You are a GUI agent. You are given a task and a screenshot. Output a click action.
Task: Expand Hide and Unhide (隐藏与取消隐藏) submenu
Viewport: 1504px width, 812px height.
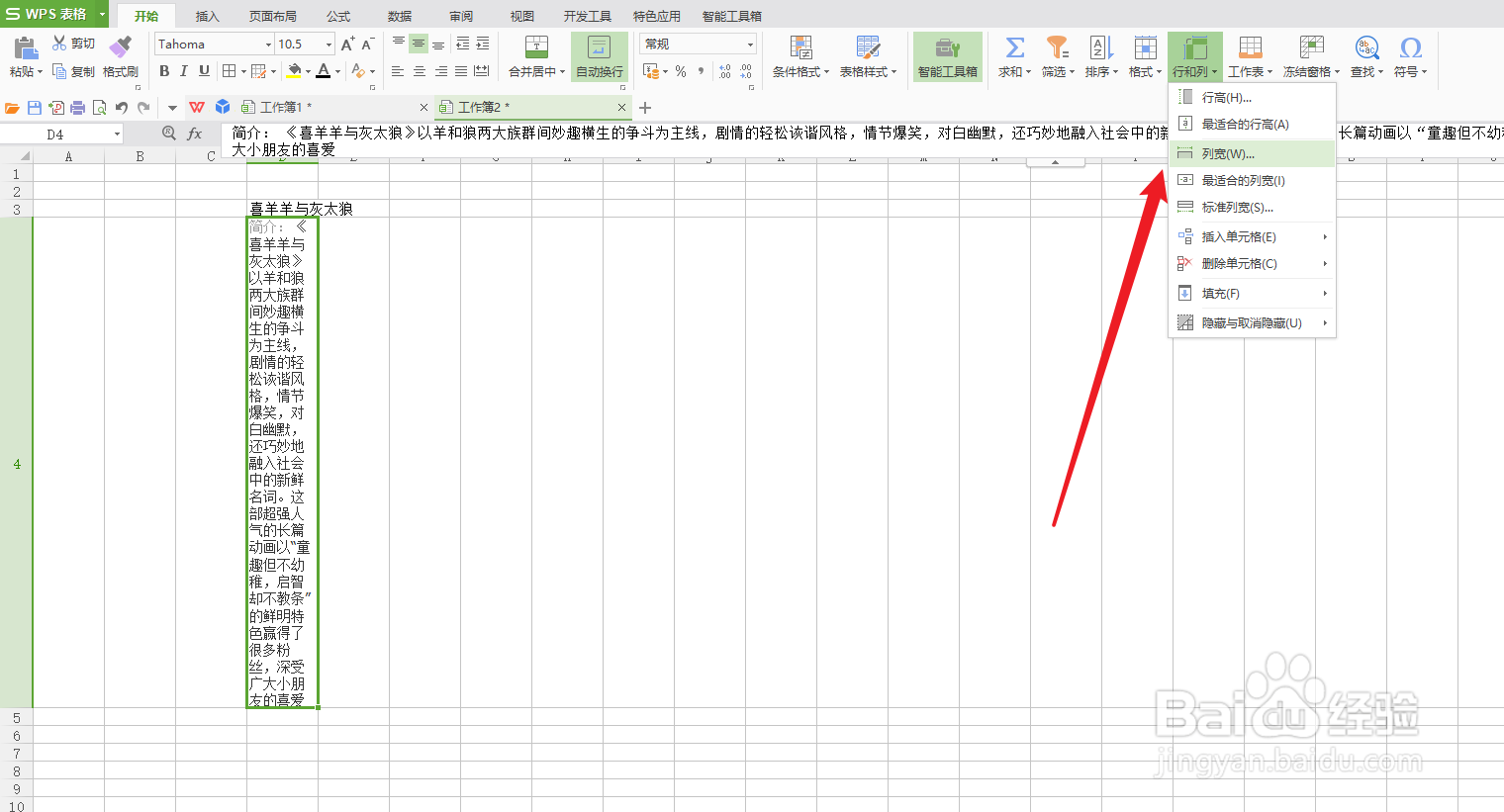tap(1252, 322)
